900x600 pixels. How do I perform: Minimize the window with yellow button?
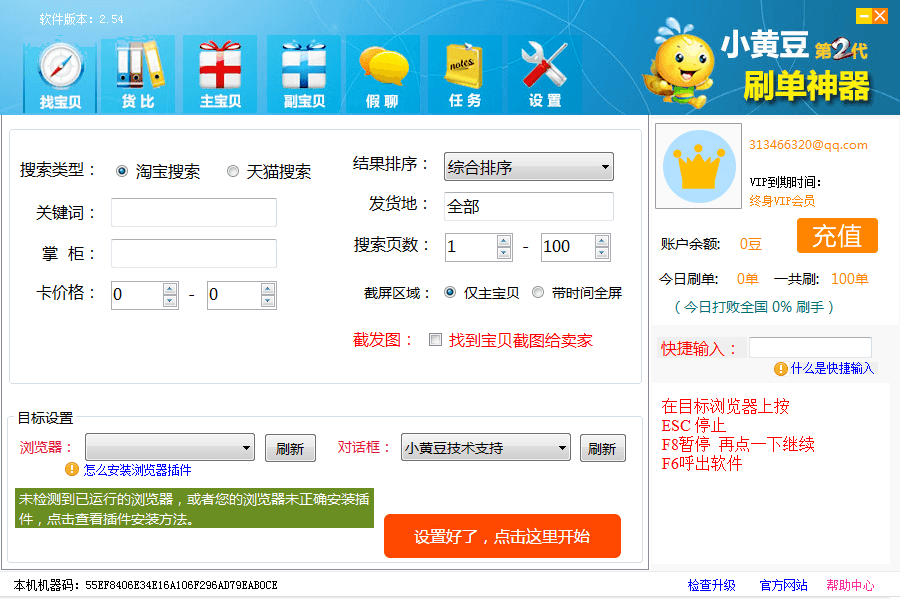[x=864, y=16]
